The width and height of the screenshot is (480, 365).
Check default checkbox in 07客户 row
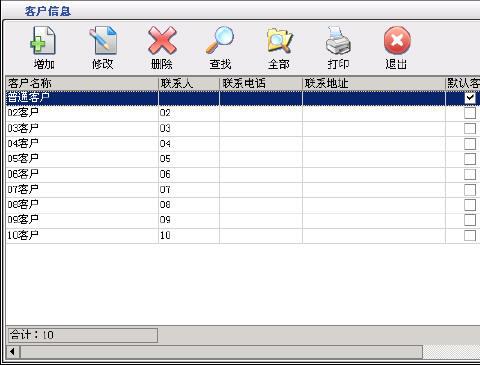click(470, 190)
